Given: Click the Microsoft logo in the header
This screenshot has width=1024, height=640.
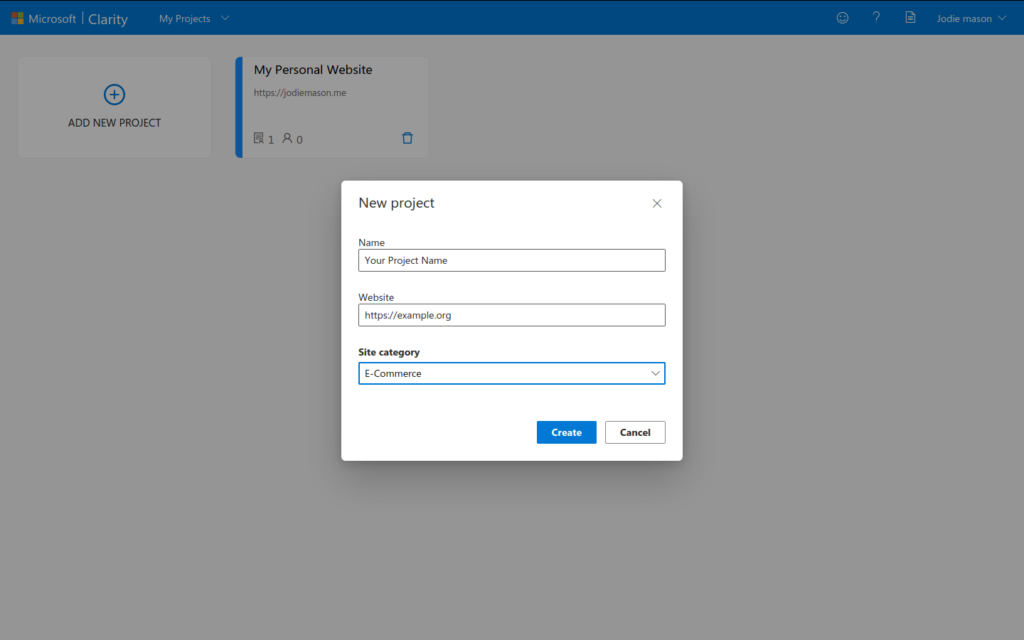Looking at the screenshot, I should (x=18, y=18).
